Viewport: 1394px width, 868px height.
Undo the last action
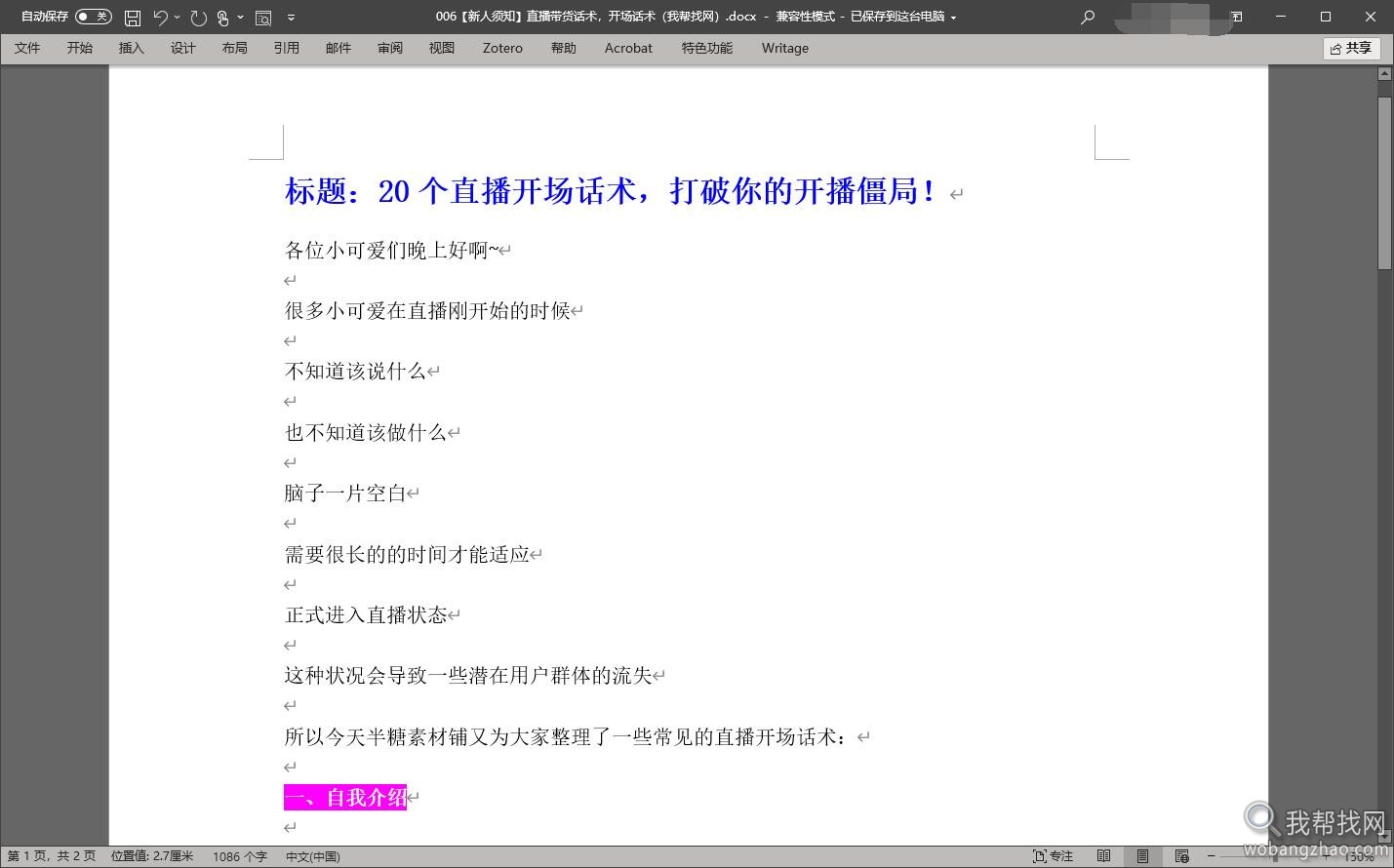pyautogui.click(x=160, y=17)
